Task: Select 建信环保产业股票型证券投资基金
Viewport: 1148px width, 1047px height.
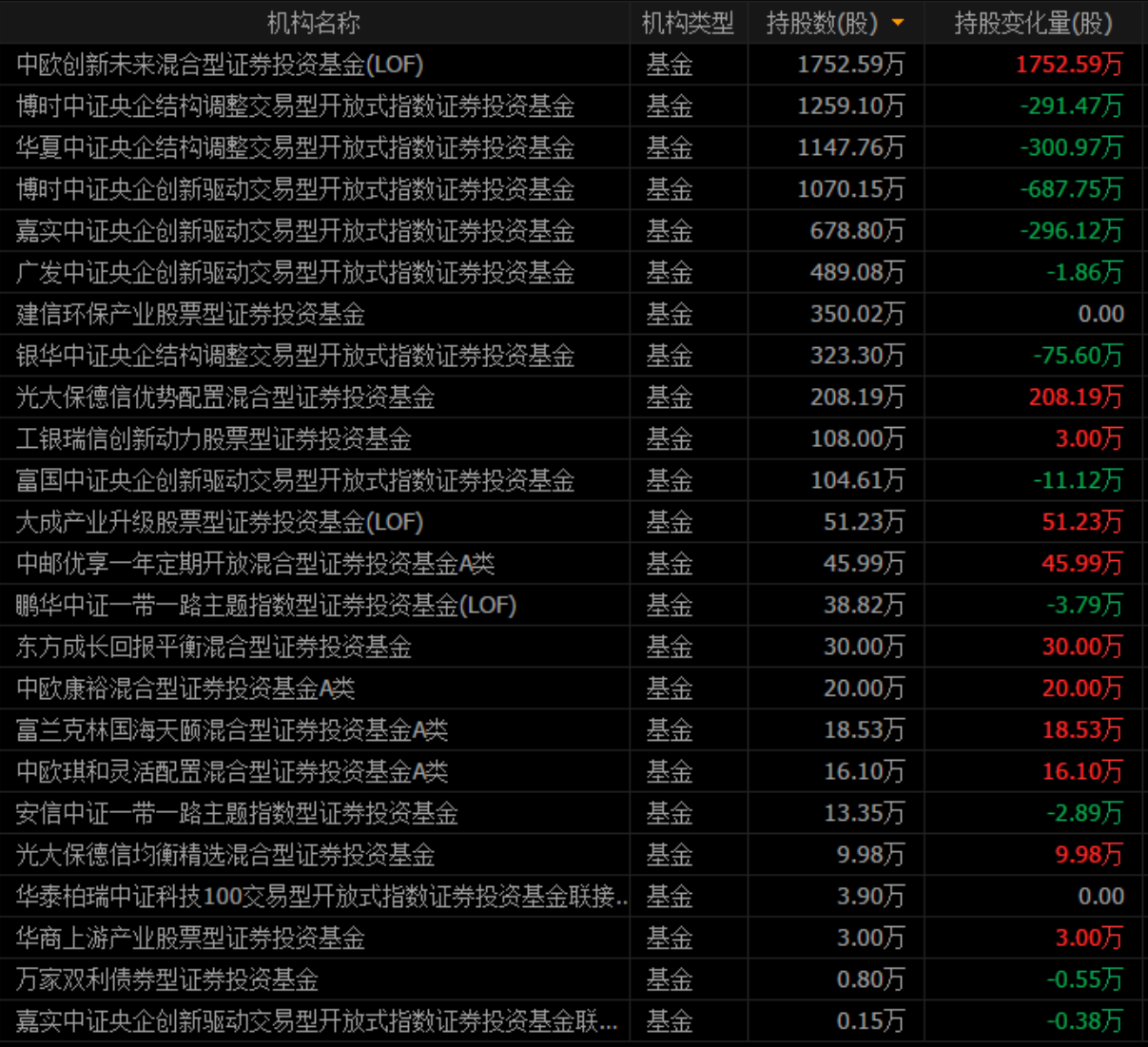Action: (x=190, y=314)
